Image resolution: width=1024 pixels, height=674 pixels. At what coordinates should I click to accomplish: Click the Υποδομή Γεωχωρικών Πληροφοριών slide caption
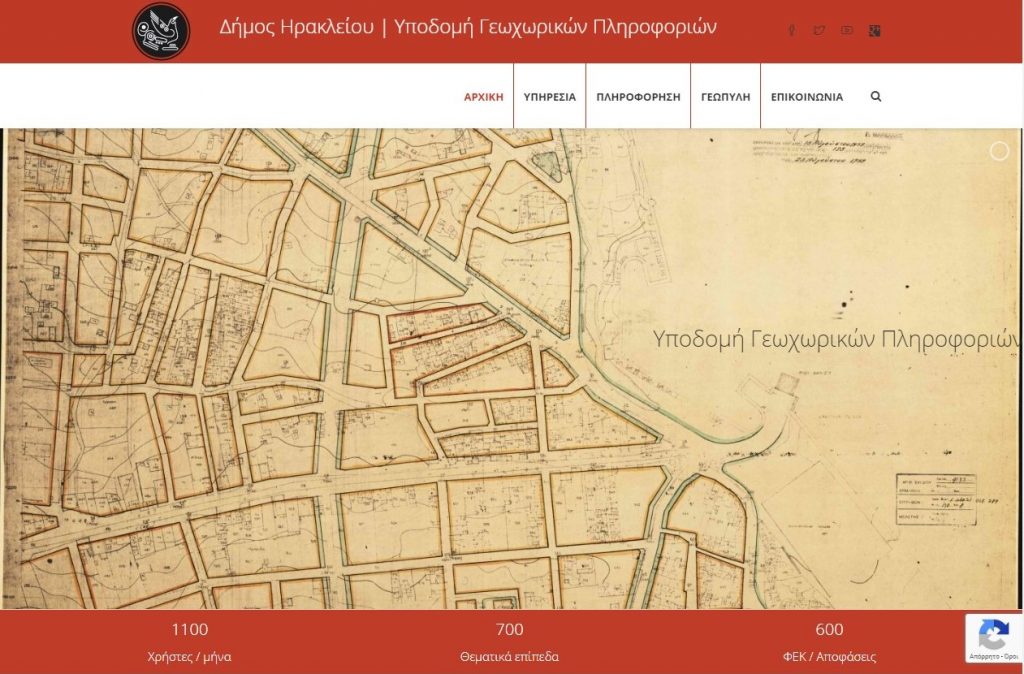pyautogui.click(x=837, y=340)
